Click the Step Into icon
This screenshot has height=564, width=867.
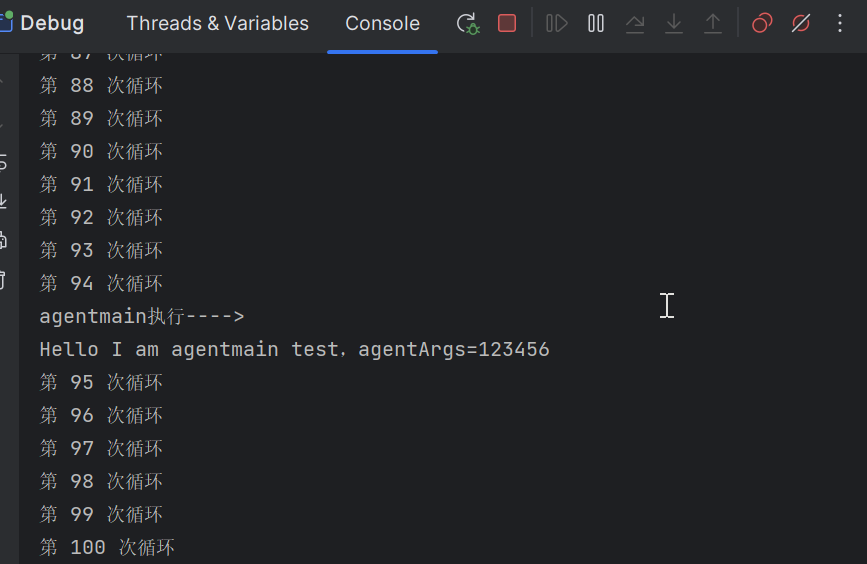pos(673,23)
